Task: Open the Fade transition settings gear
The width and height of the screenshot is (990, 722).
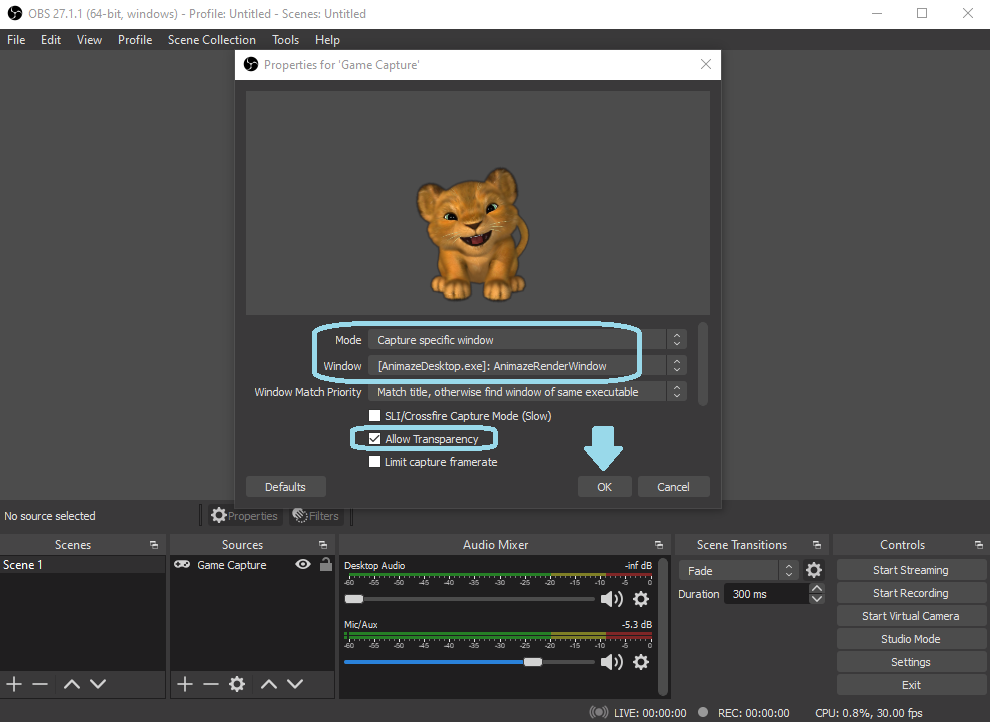Action: 812,569
